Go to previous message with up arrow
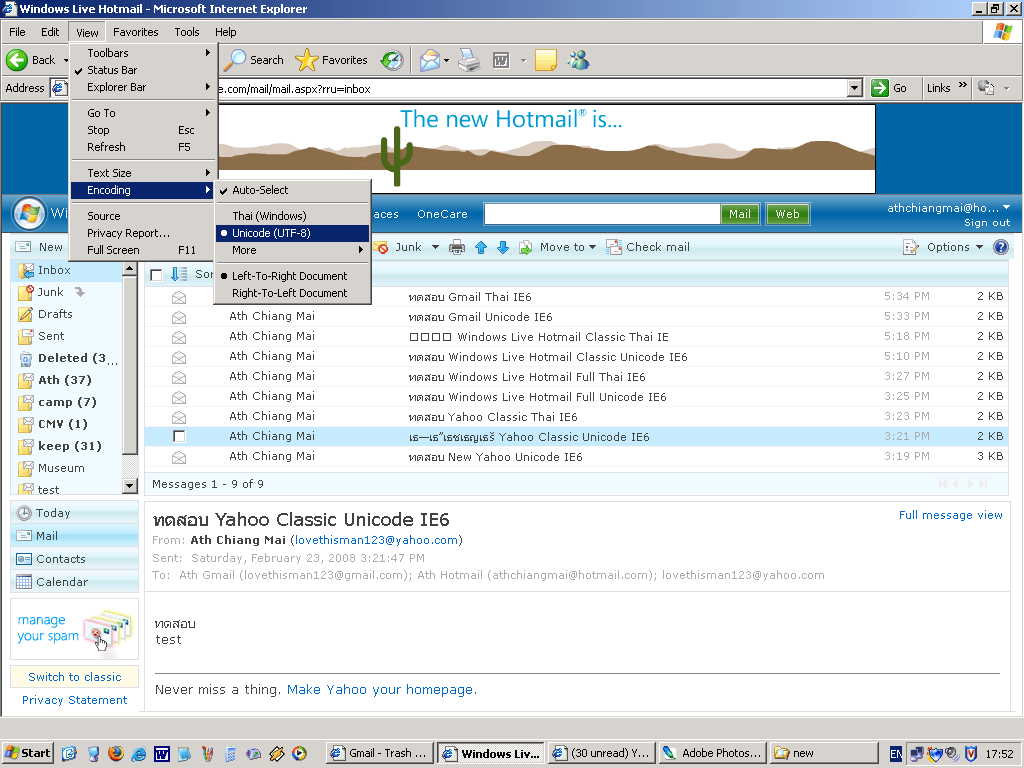 coord(481,248)
